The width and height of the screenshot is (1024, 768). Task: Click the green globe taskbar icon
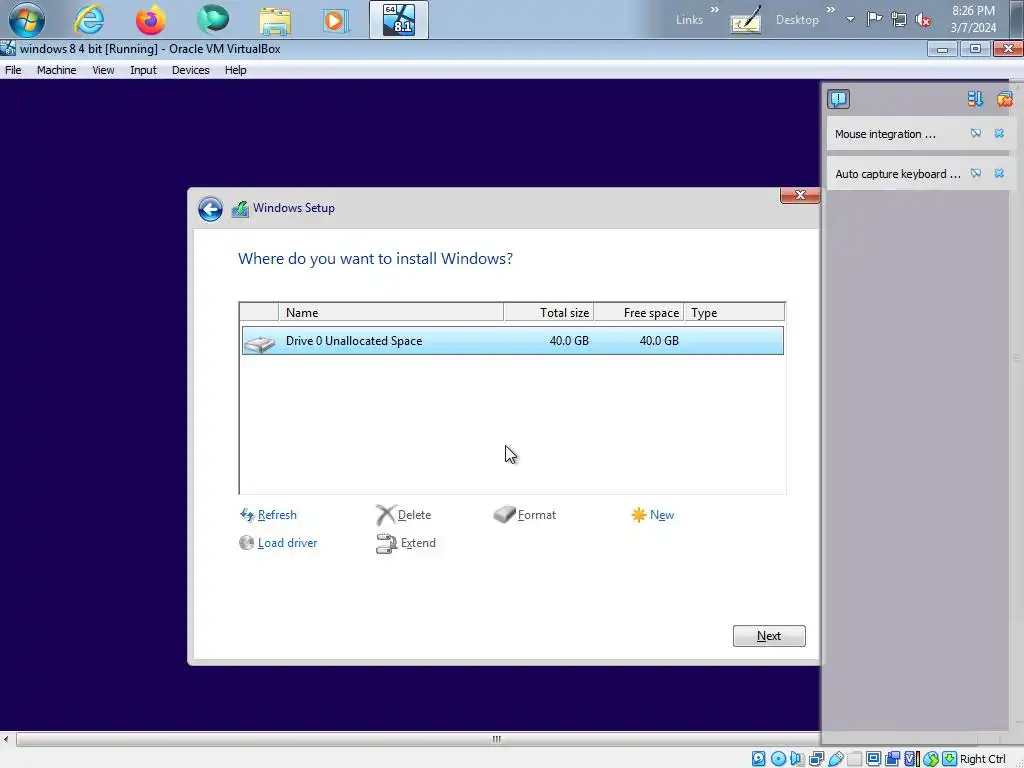click(213, 19)
